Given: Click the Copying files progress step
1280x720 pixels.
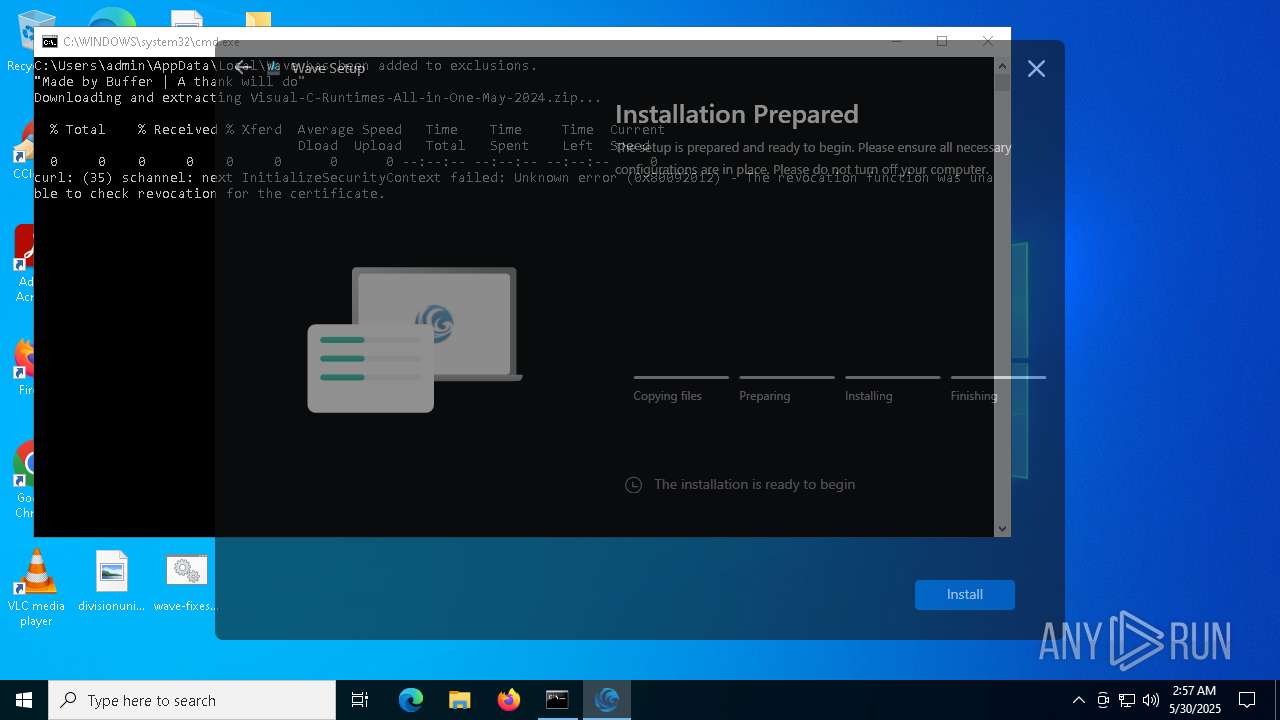Looking at the screenshot, I should pos(680,389).
